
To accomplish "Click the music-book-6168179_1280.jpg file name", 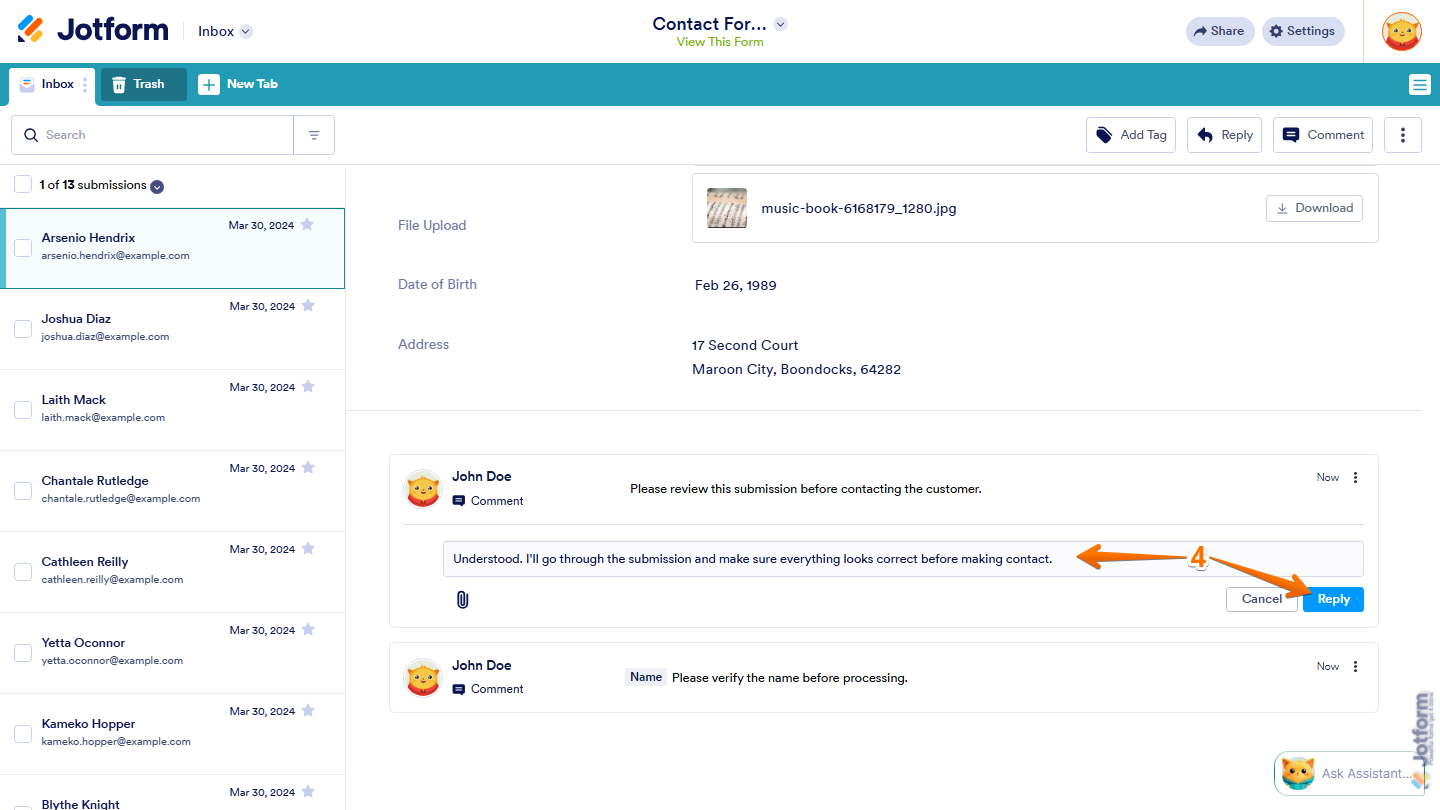I will [859, 209].
